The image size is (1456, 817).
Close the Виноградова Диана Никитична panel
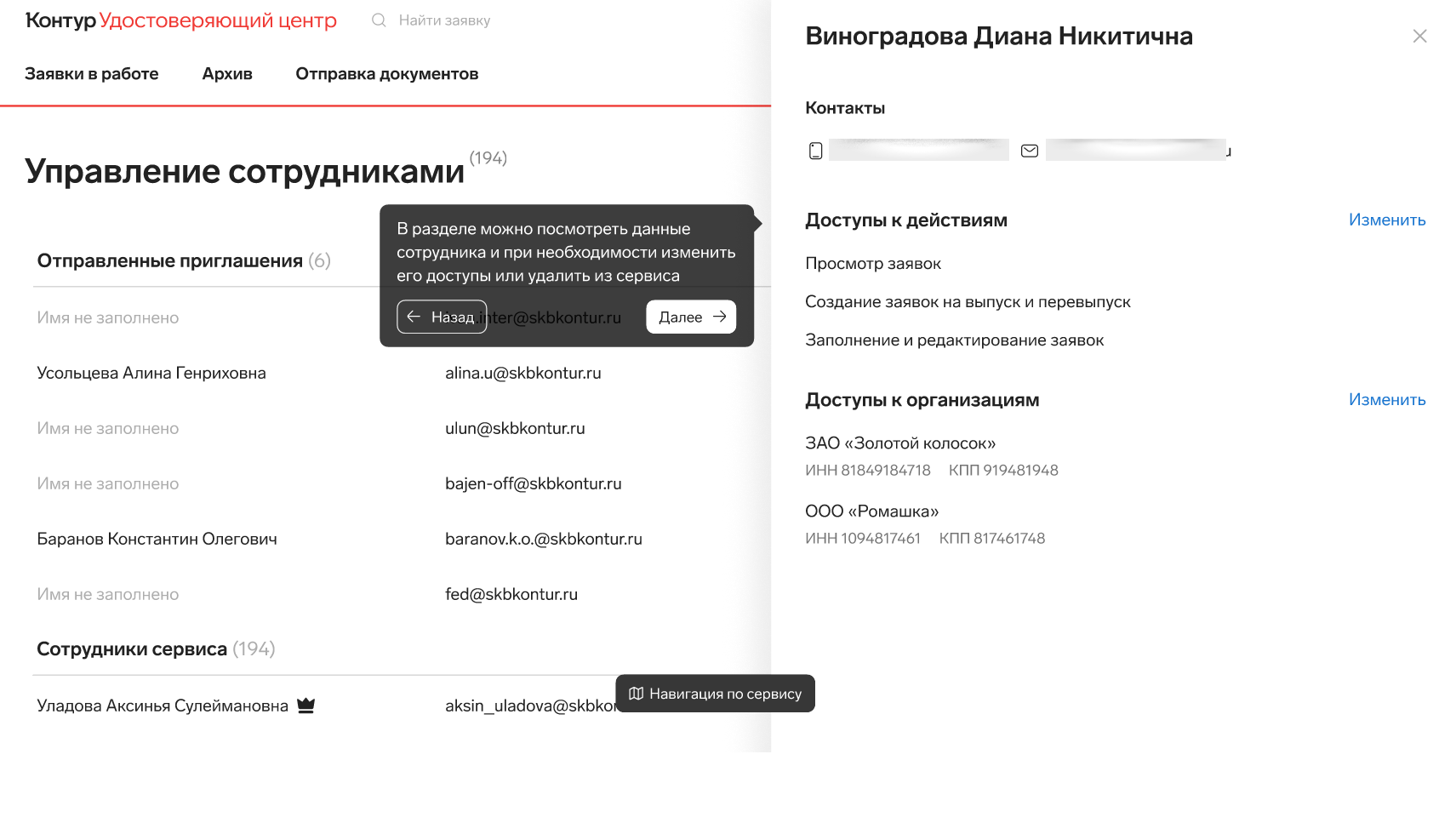pyautogui.click(x=1419, y=36)
